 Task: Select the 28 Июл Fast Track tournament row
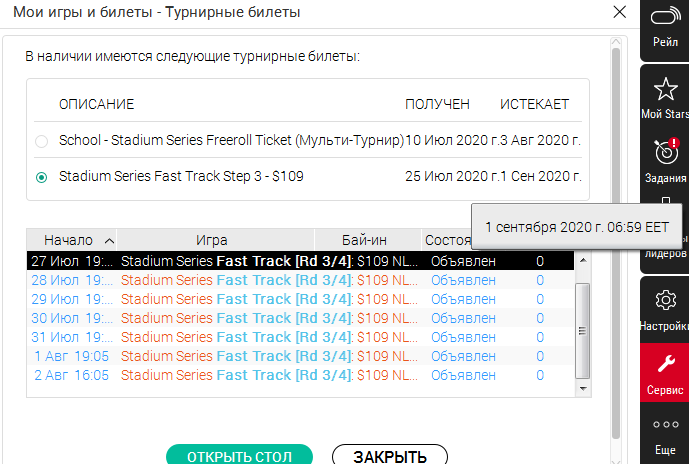tap(300, 280)
